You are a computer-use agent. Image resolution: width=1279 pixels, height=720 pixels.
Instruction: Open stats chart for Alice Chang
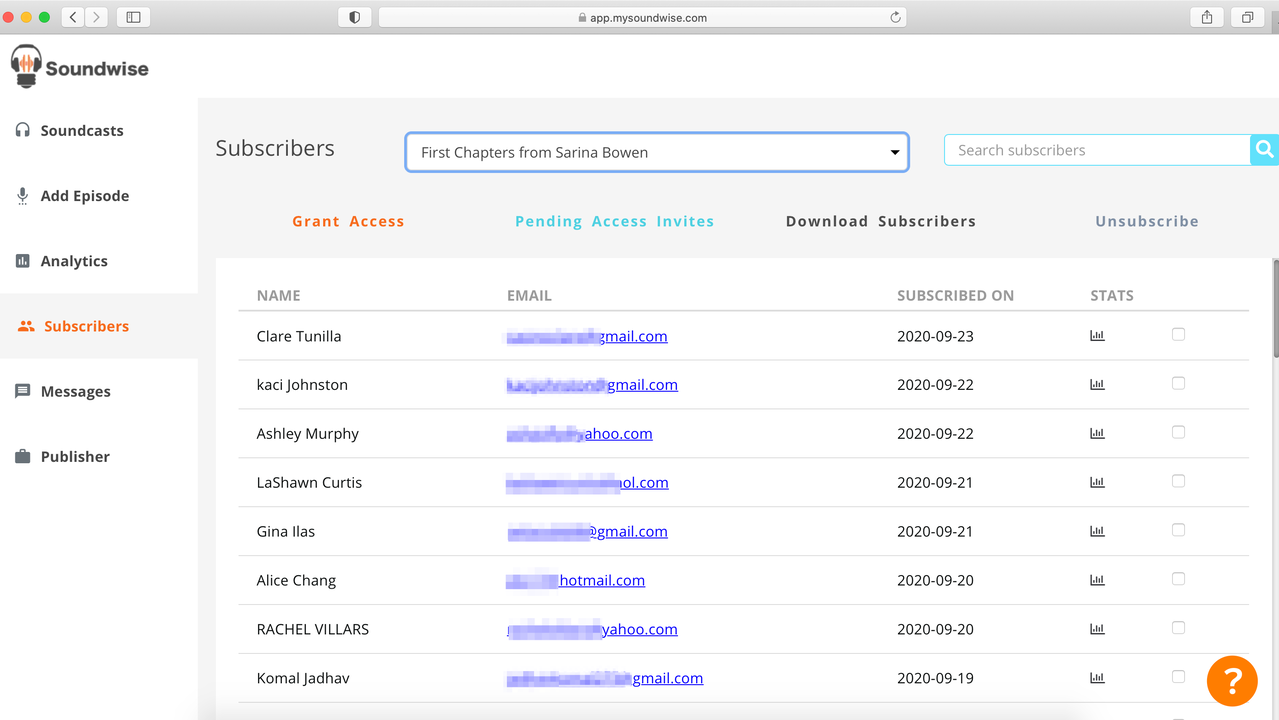pyautogui.click(x=1097, y=580)
